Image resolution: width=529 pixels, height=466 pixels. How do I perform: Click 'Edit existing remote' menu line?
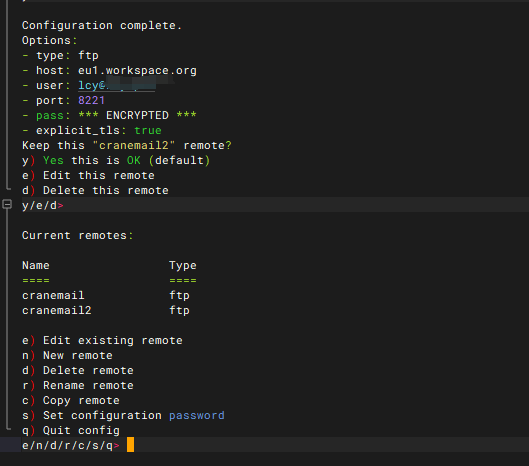coord(102,340)
